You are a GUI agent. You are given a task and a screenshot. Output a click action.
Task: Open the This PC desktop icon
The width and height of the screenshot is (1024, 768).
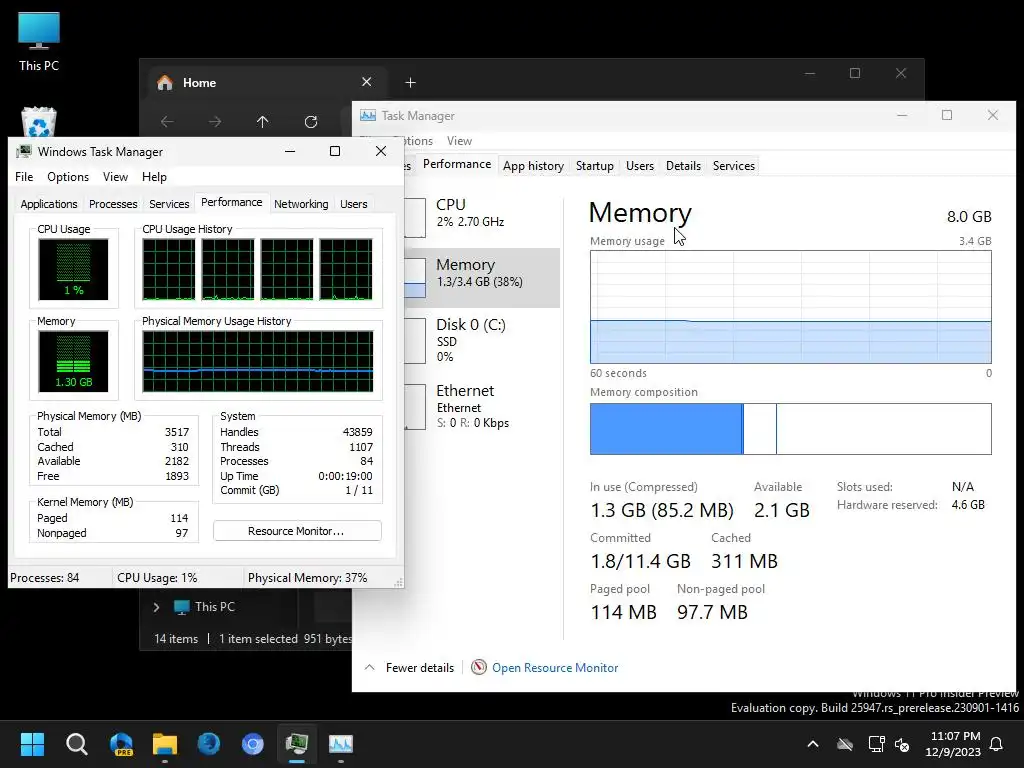pos(39,41)
